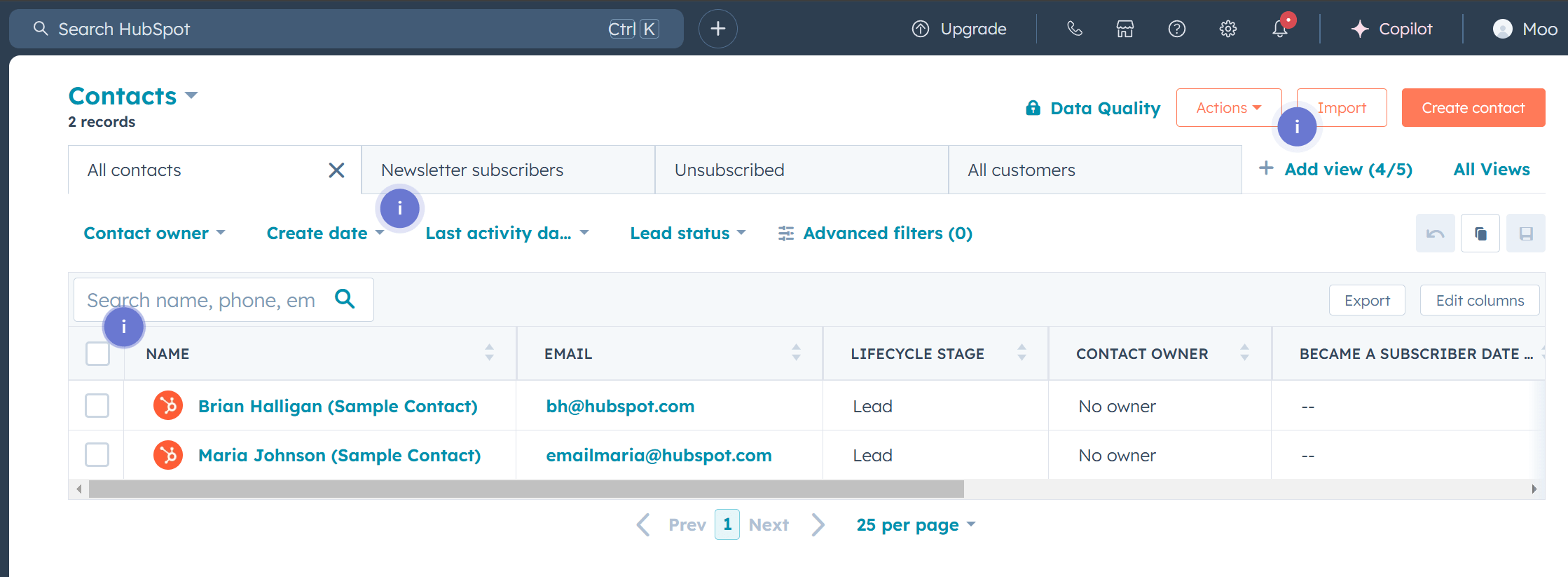Open the settings gear icon
Image resolution: width=1568 pixels, height=577 pixels.
coord(1228,29)
